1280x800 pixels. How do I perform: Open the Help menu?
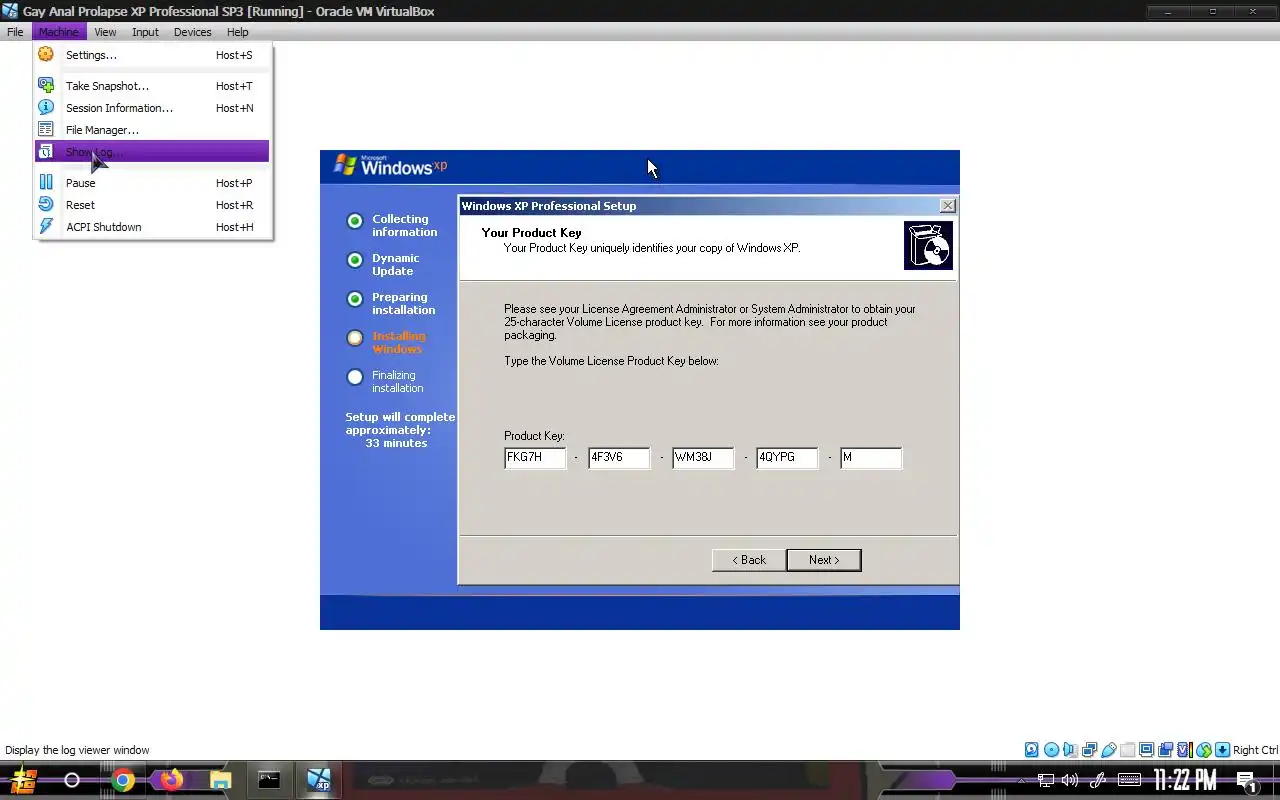[x=237, y=32]
